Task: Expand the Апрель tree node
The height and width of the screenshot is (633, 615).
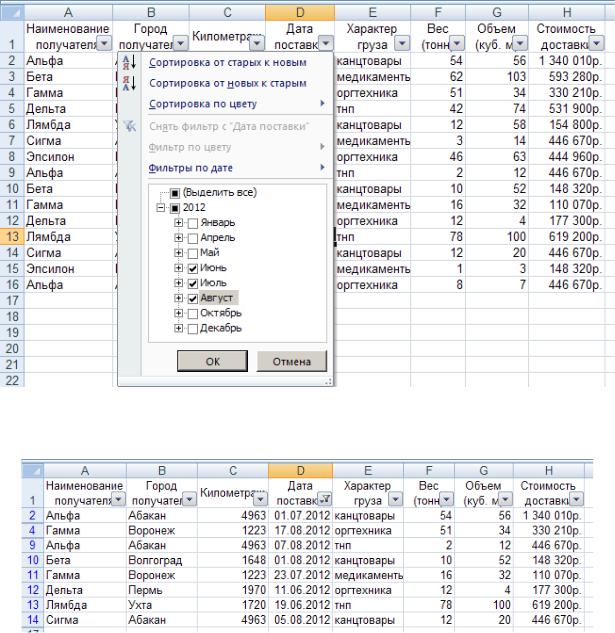Action: coord(178,237)
